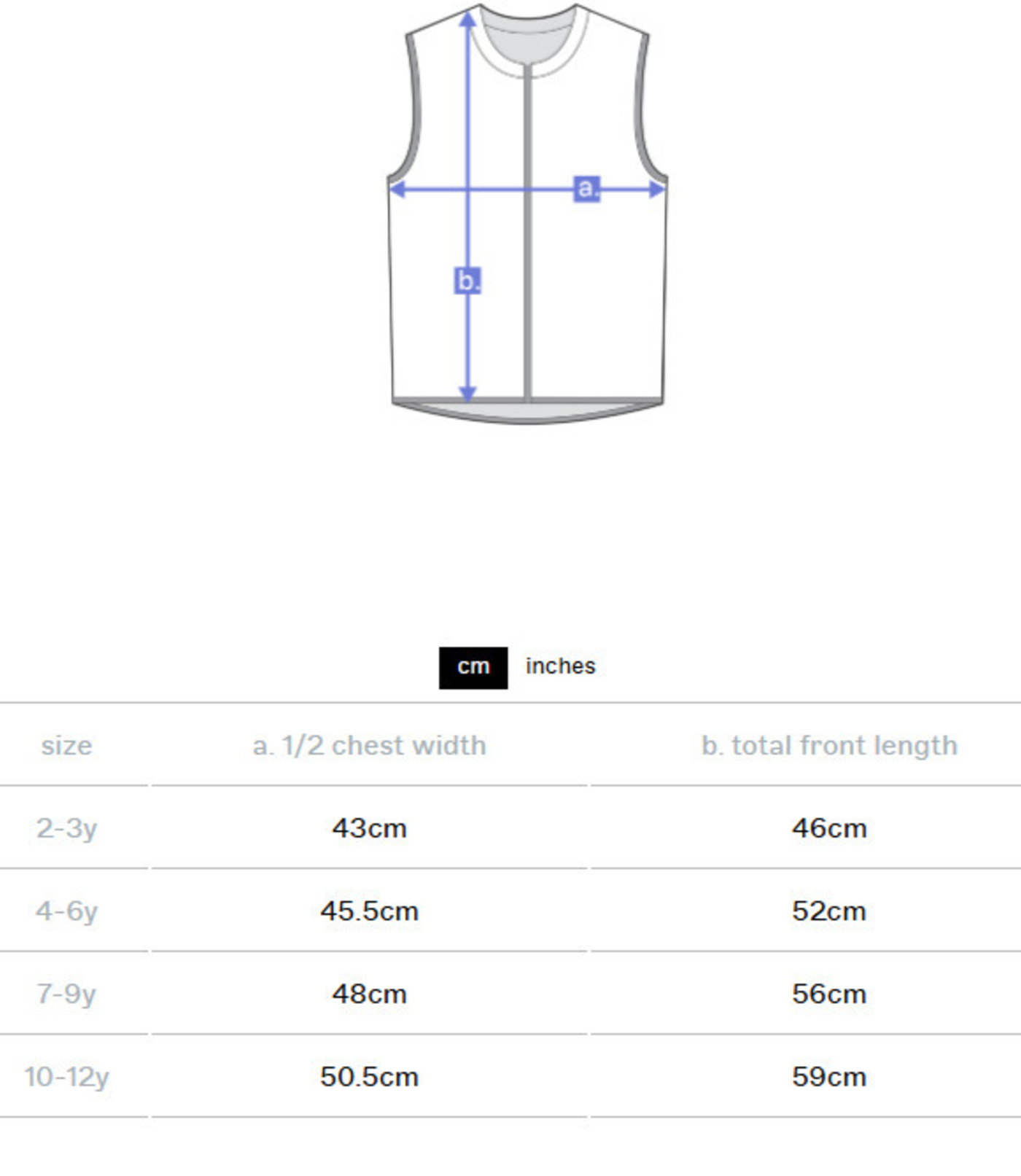Select the 'a. 1/2 chest width' column header
The width and height of the screenshot is (1021, 1176).
coord(369,746)
